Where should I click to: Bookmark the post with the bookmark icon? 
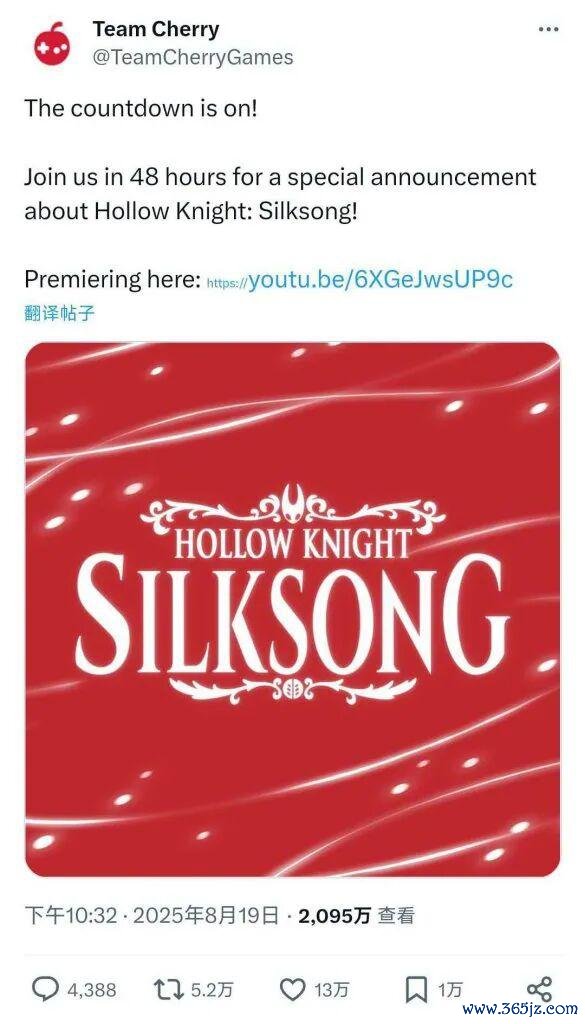[416, 990]
